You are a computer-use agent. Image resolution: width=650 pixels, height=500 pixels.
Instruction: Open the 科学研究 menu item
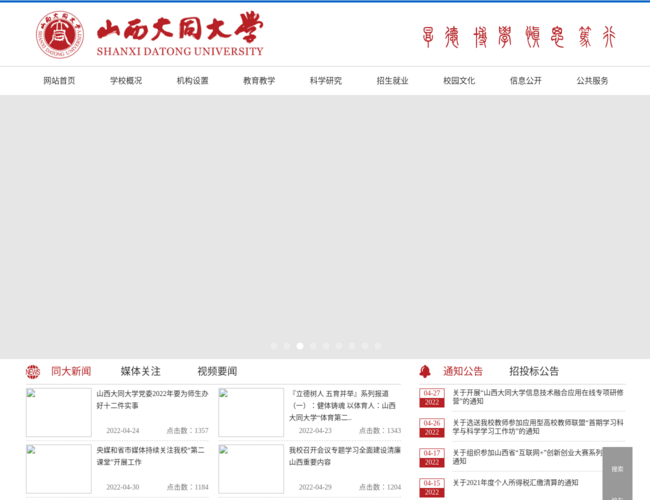point(326,81)
